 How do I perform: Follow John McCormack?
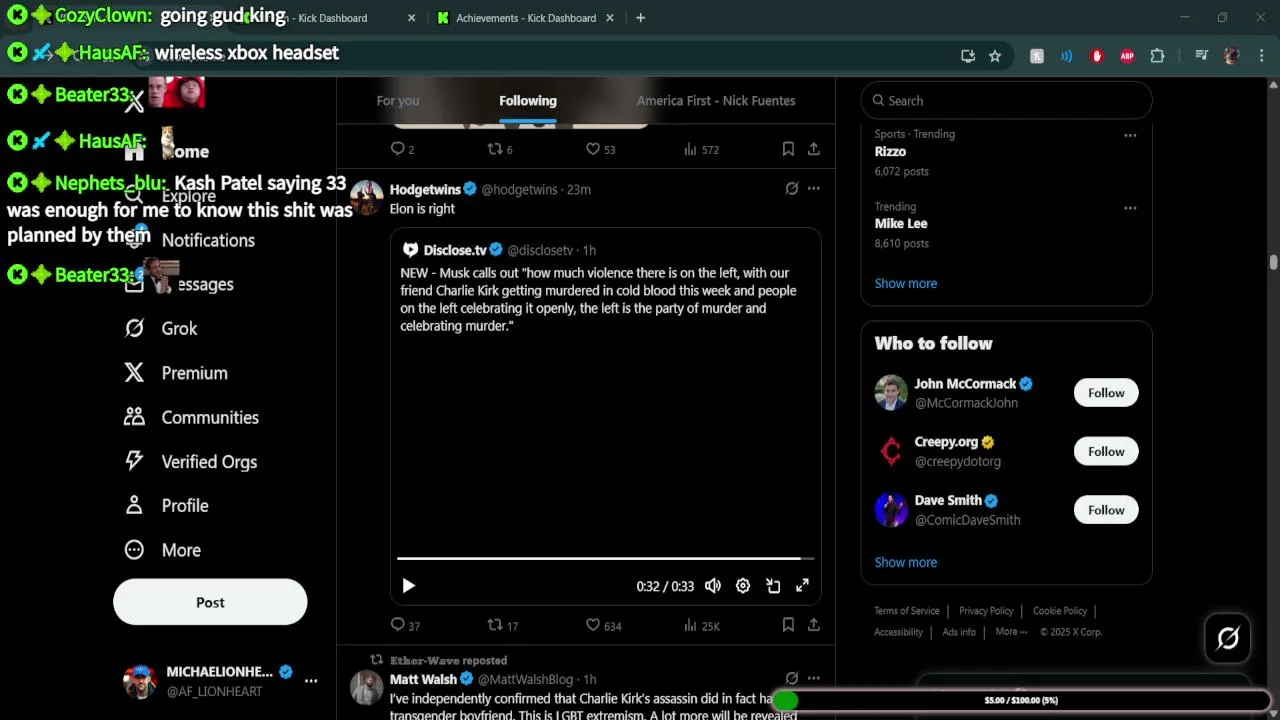tap(1106, 393)
